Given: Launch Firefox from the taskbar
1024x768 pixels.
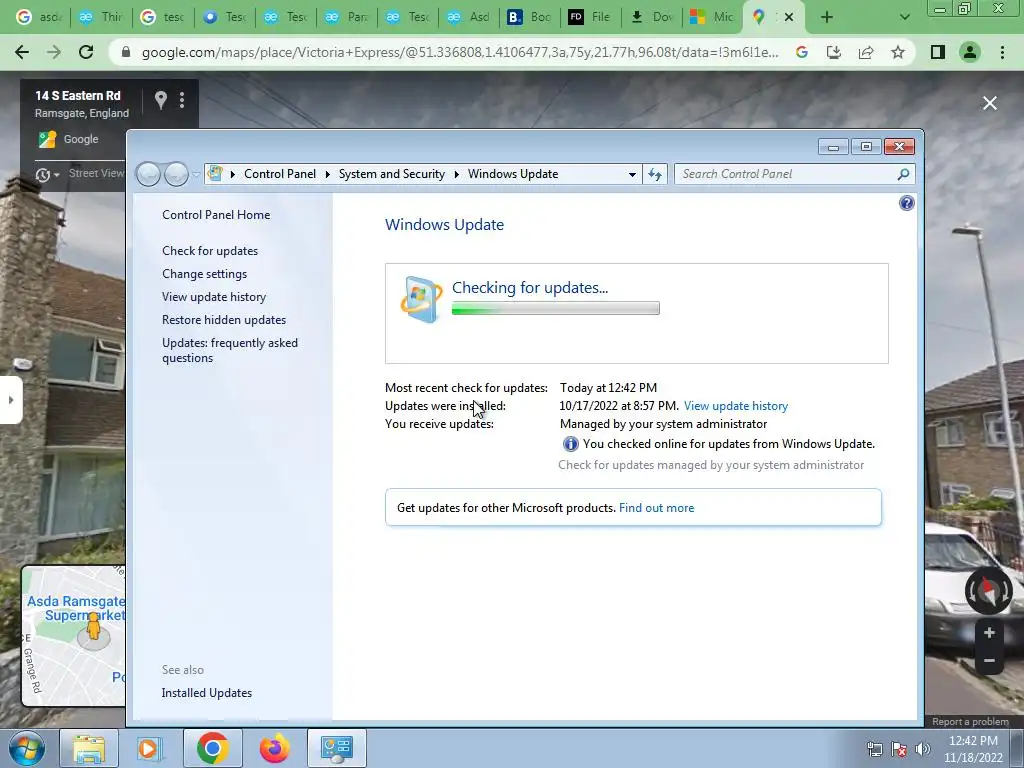Looking at the screenshot, I should [274, 748].
